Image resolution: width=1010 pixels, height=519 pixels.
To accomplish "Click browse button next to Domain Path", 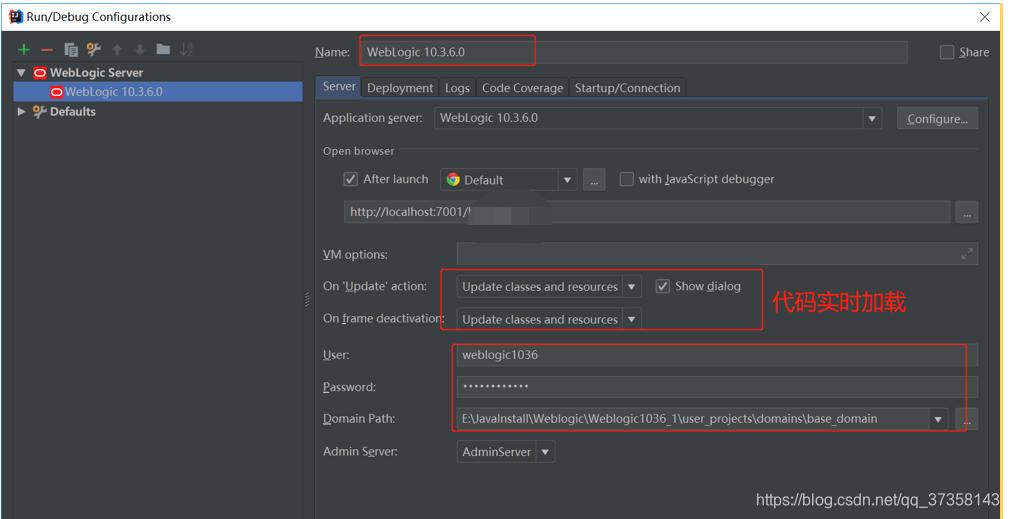I will pos(967,419).
